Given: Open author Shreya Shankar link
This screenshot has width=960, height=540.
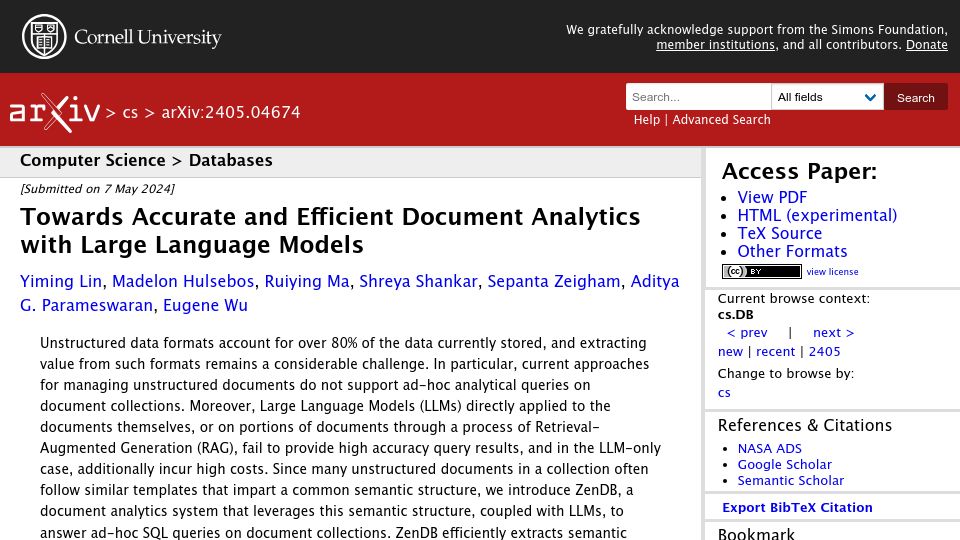Looking at the screenshot, I should [418, 281].
